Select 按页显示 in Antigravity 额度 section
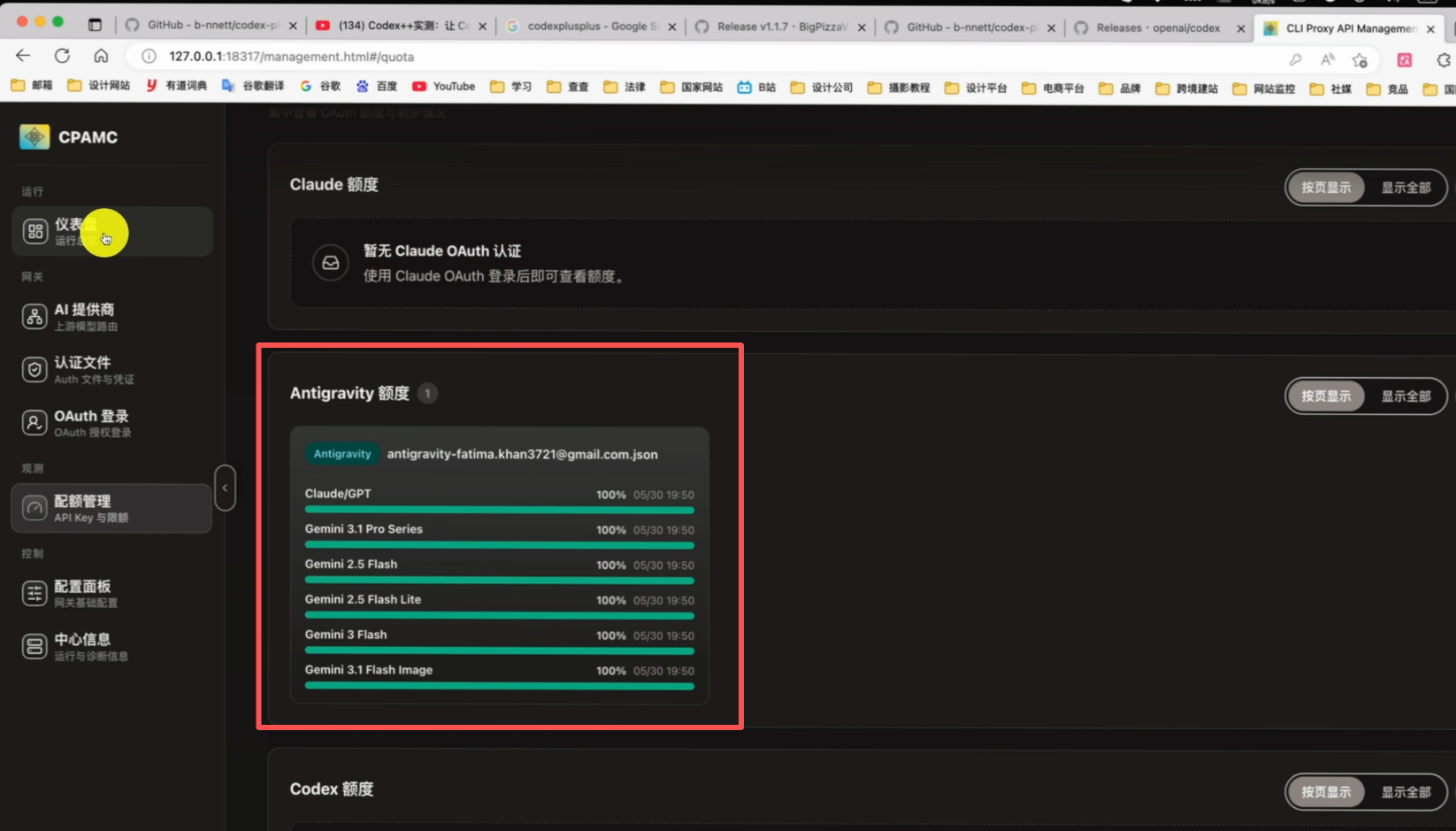This screenshot has height=831, width=1456. 1326,396
